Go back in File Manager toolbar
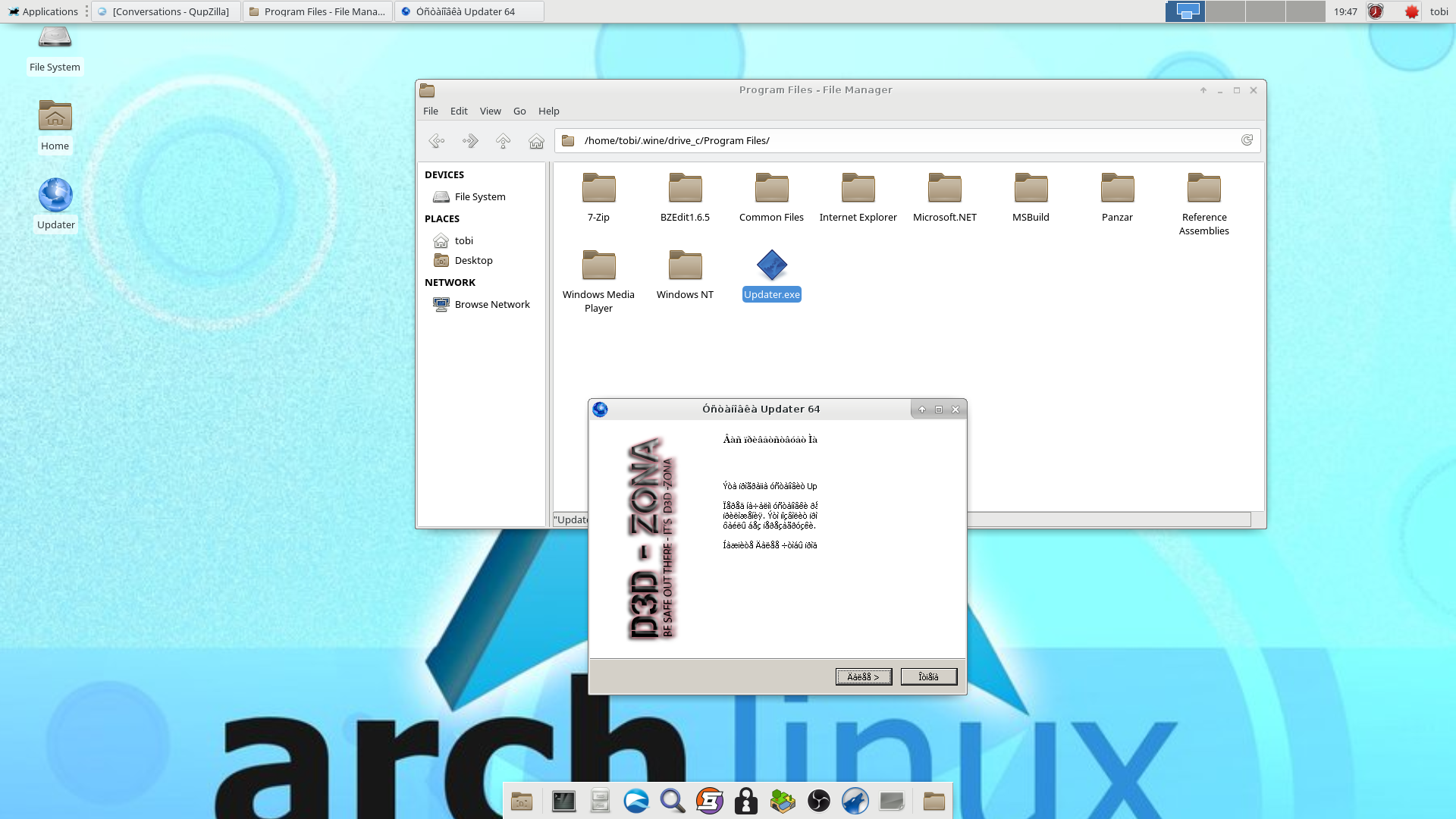Viewport: 1456px width, 819px height. (x=437, y=141)
